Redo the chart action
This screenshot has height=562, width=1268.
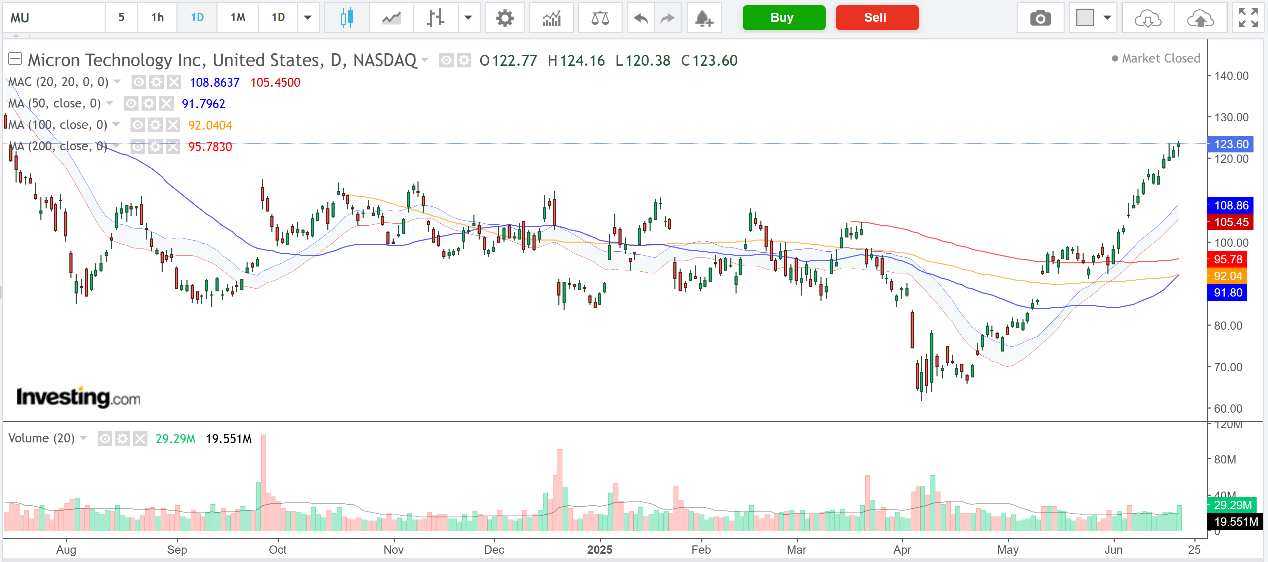pyautogui.click(x=667, y=18)
